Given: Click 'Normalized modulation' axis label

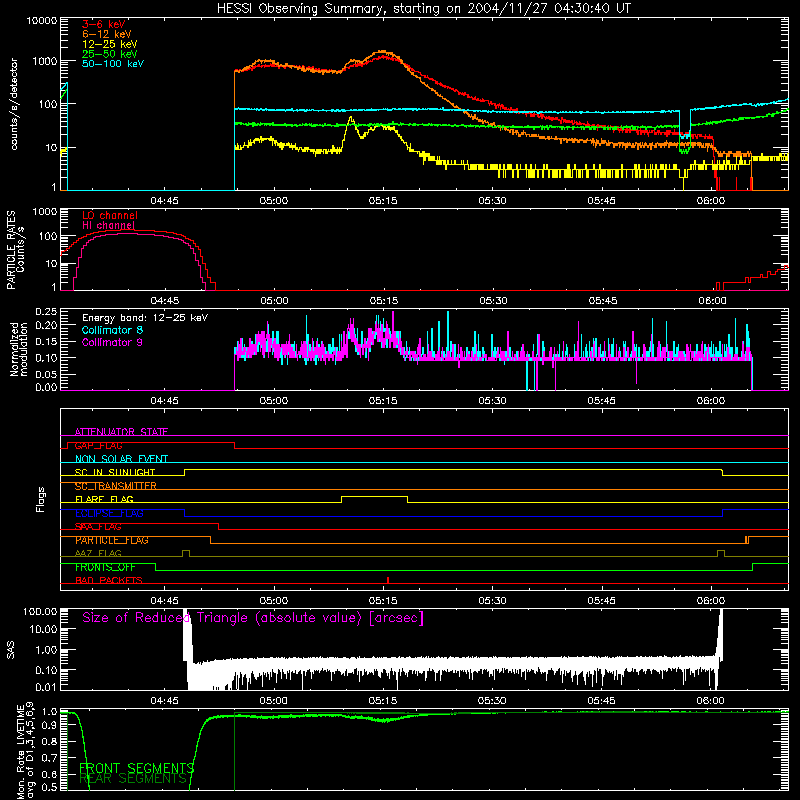Looking at the screenshot, I should [18, 349].
